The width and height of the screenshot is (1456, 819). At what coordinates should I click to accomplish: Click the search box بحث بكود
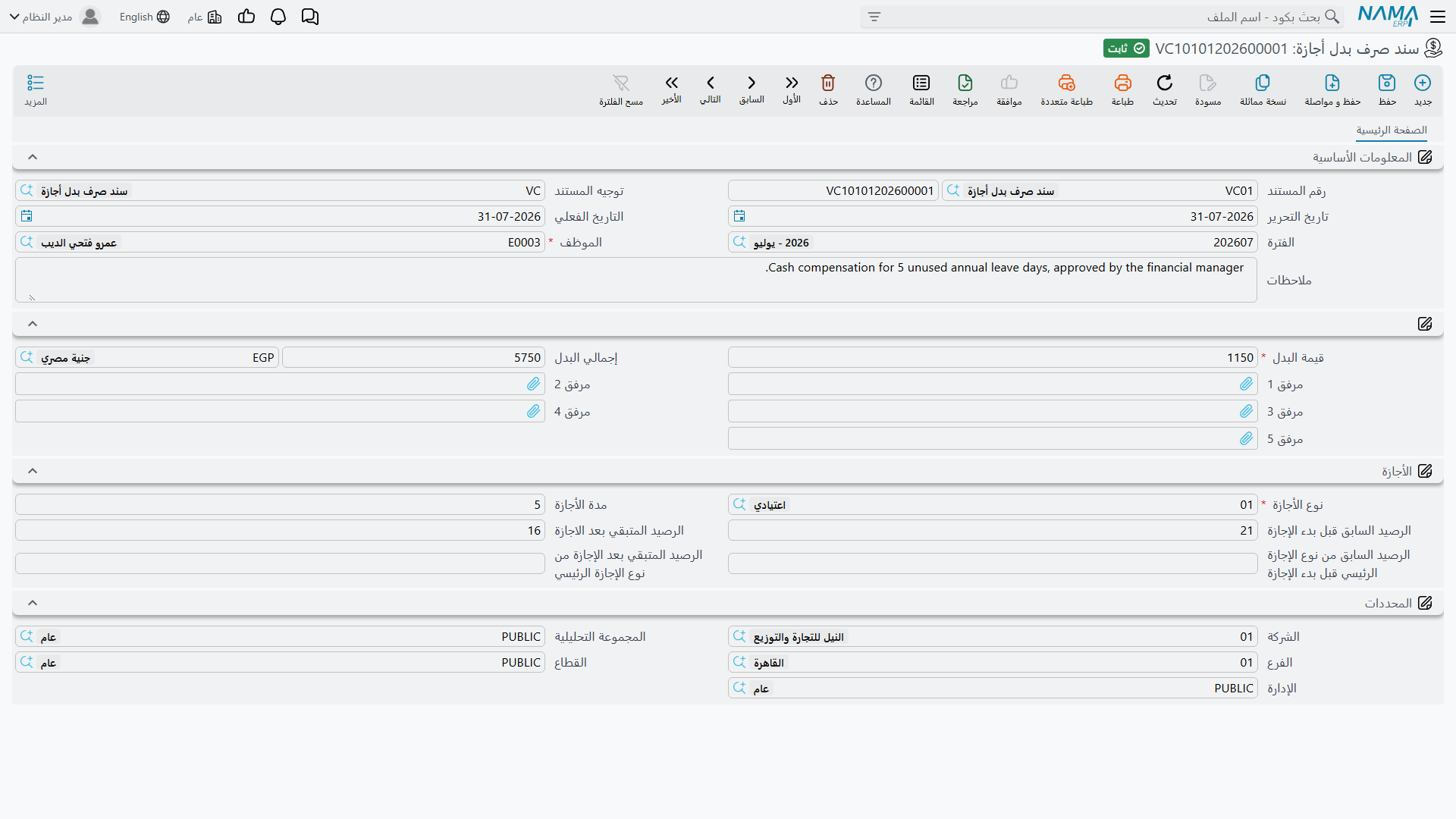point(1102,17)
